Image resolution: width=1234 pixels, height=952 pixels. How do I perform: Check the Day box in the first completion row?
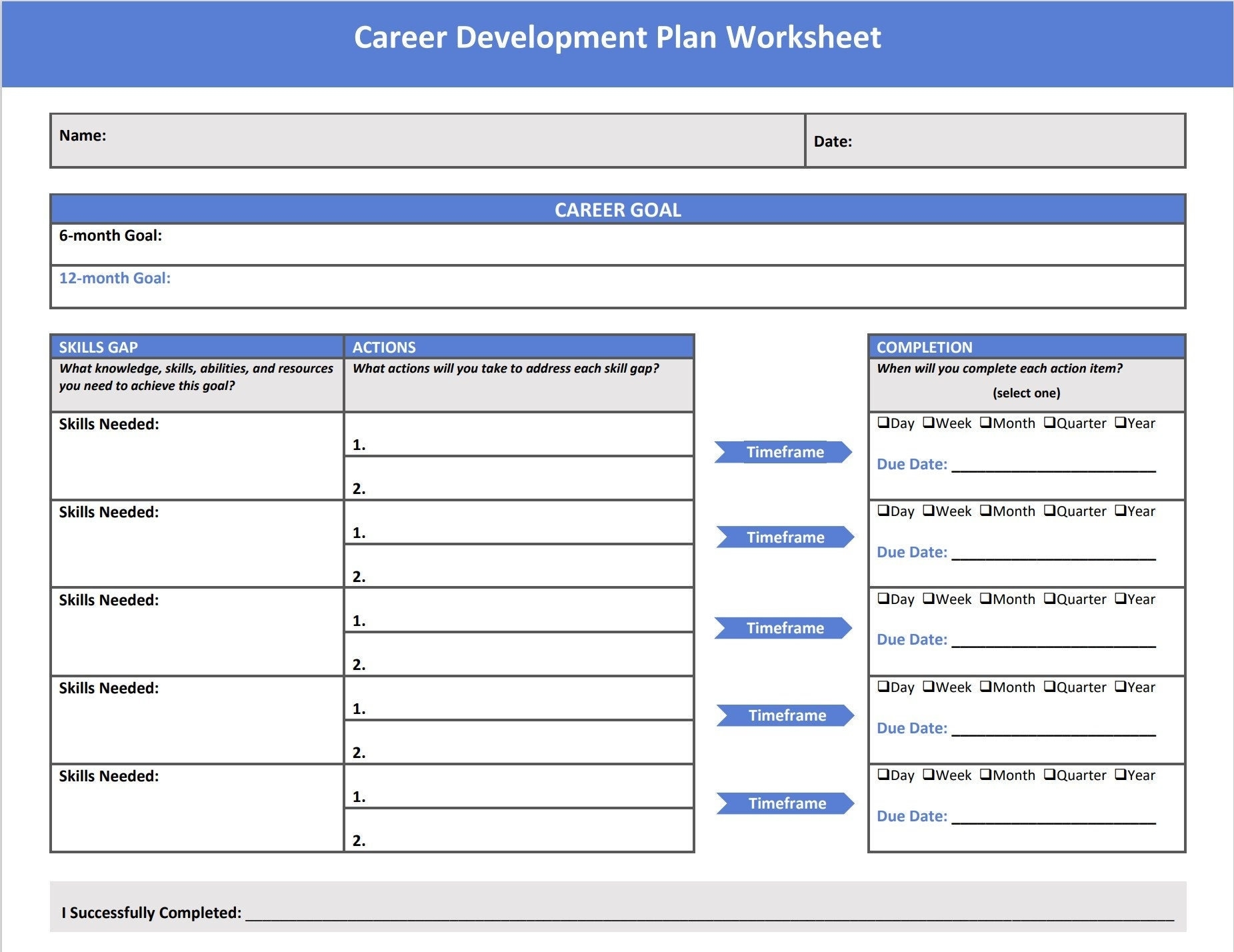point(883,423)
